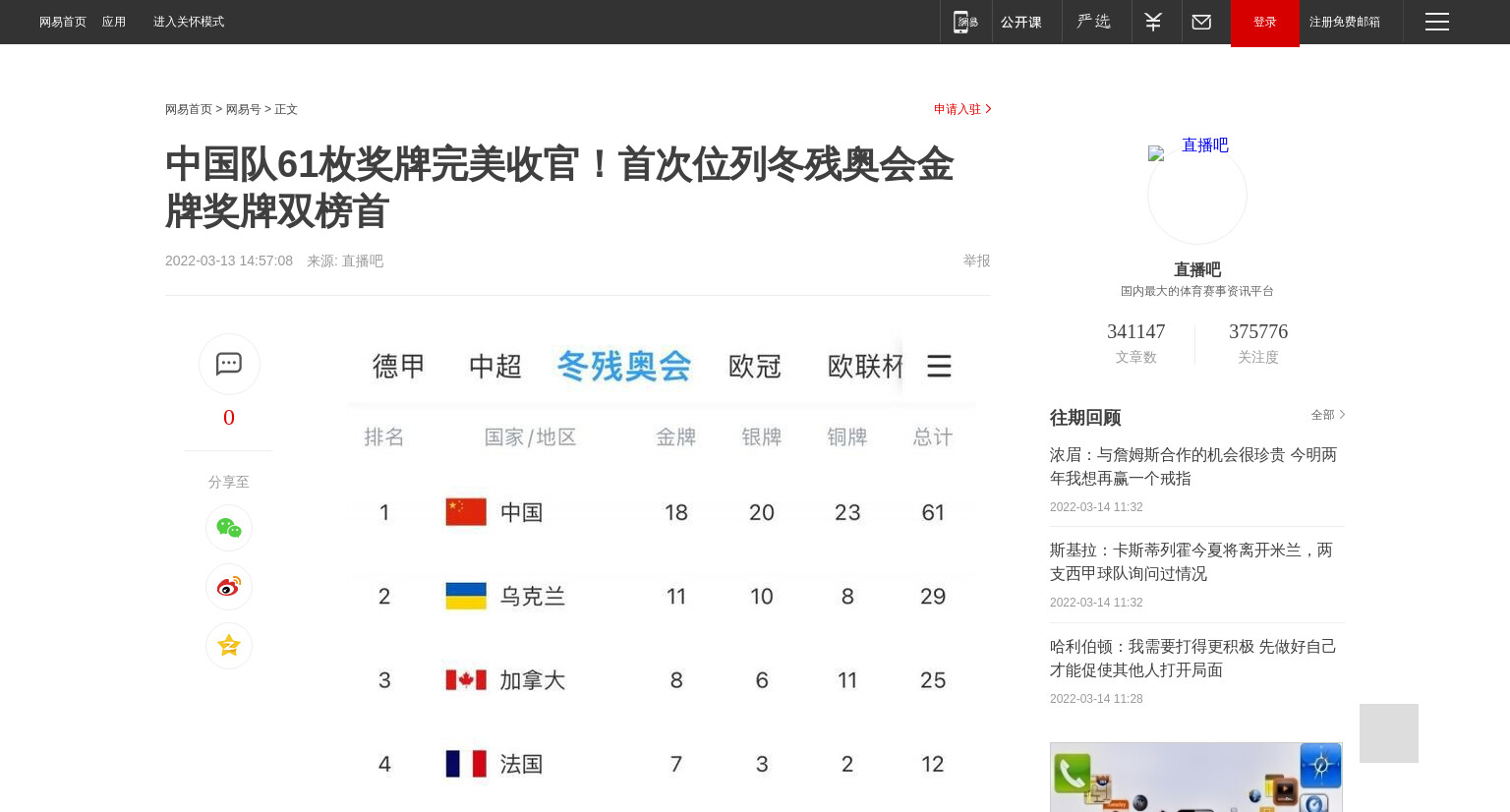
Task: Click the timestamp 2022-03-13 14:57:08
Action: point(229,261)
